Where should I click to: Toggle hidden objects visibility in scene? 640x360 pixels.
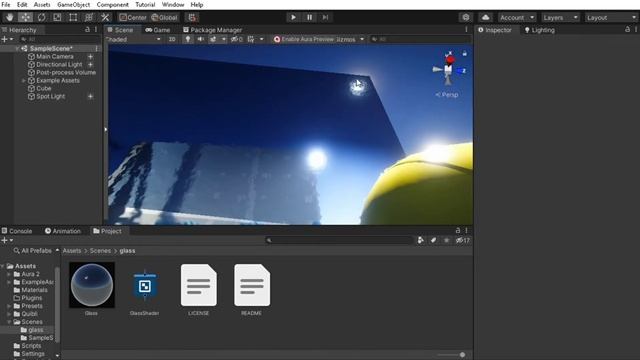tap(237, 39)
